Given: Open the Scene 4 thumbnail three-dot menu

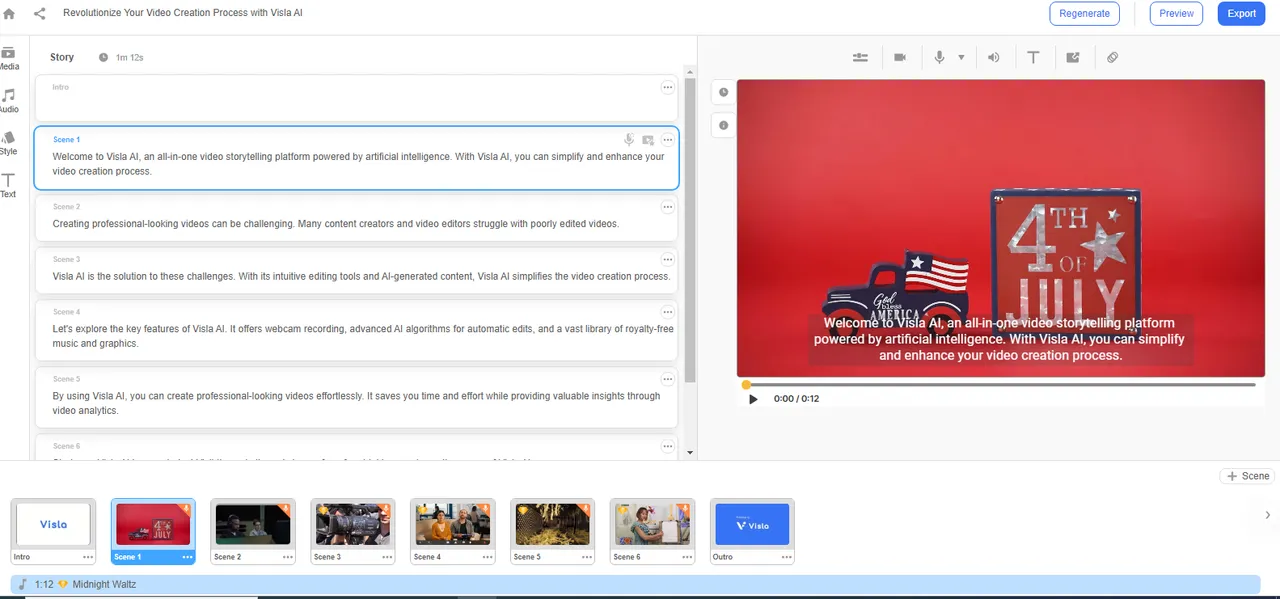Looking at the screenshot, I should [488, 557].
